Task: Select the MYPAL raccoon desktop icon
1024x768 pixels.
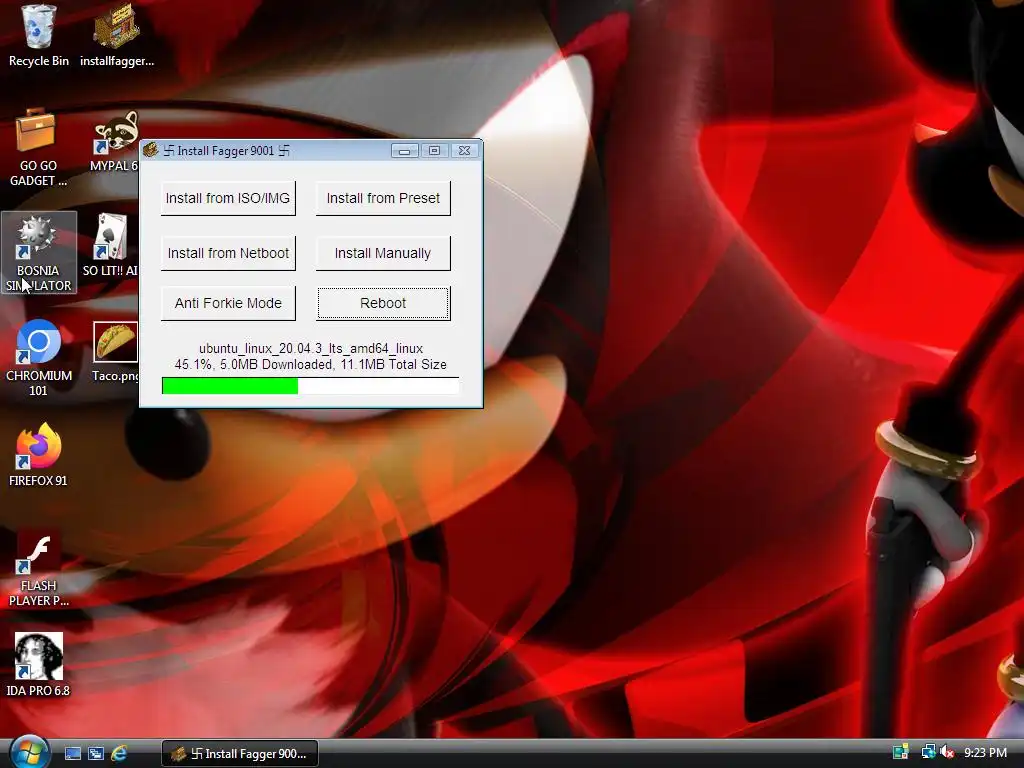Action: point(115,141)
